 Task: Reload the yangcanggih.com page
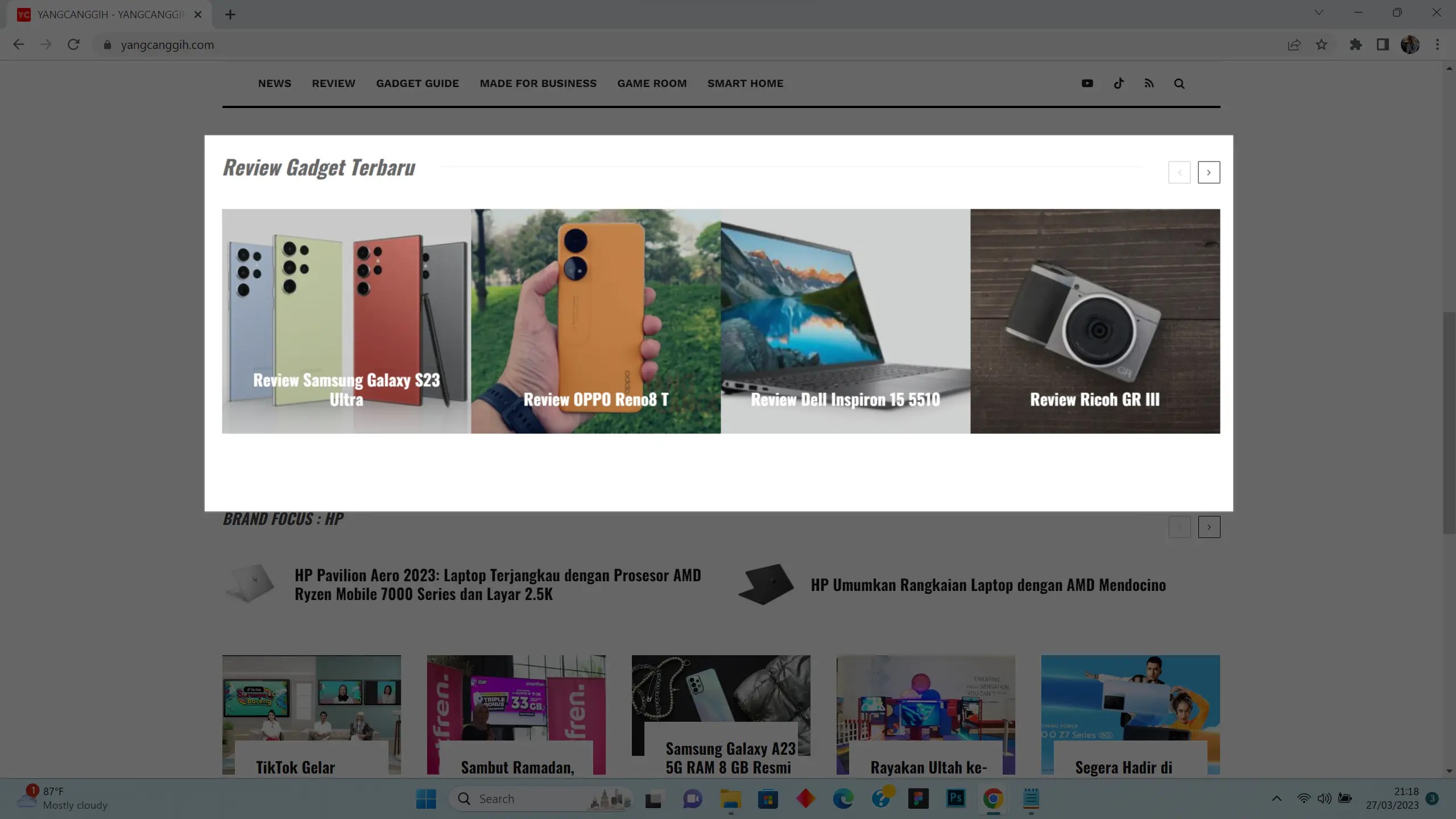tap(73, 44)
